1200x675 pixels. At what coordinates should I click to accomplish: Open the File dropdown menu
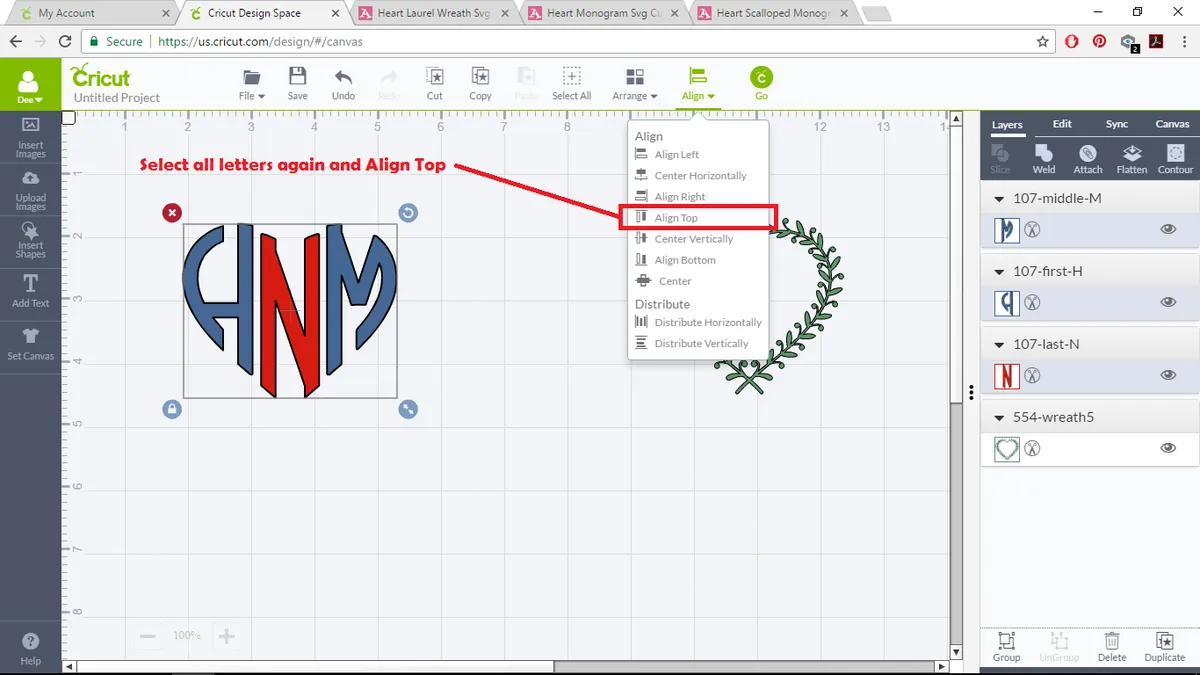pyautogui.click(x=252, y=84)
